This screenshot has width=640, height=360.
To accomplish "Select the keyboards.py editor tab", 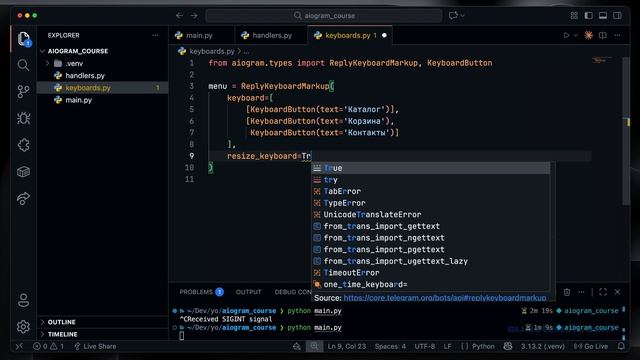I will click(348, 36).
